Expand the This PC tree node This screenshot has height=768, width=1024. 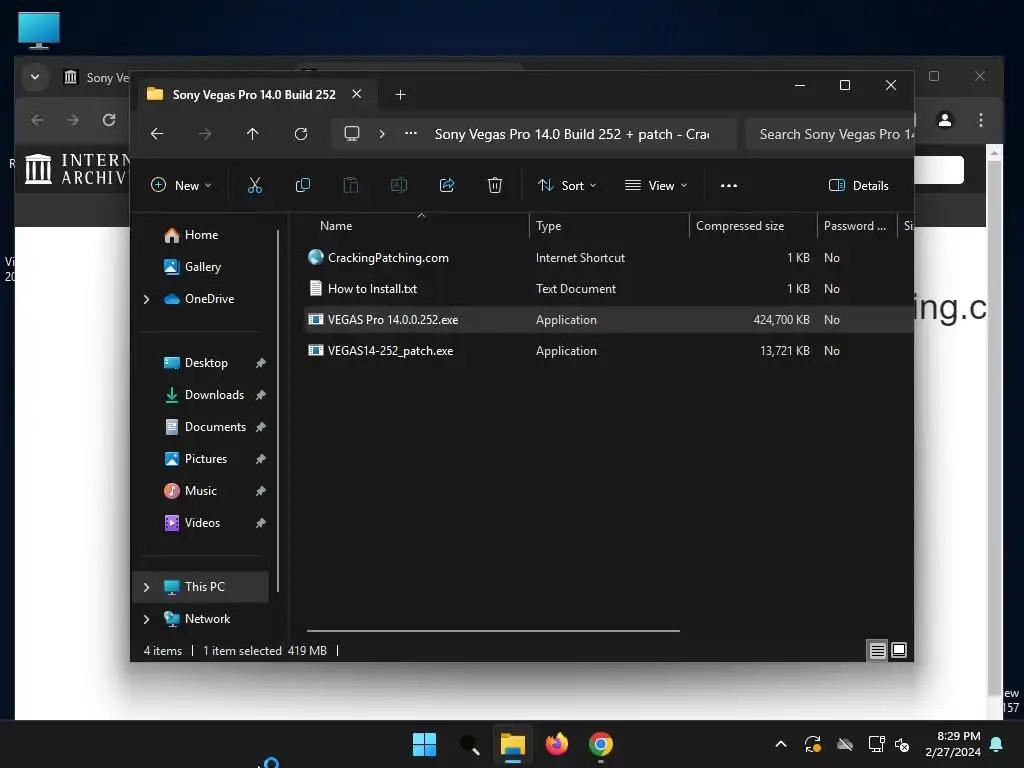pyautogui.click(x=146, y=587)
